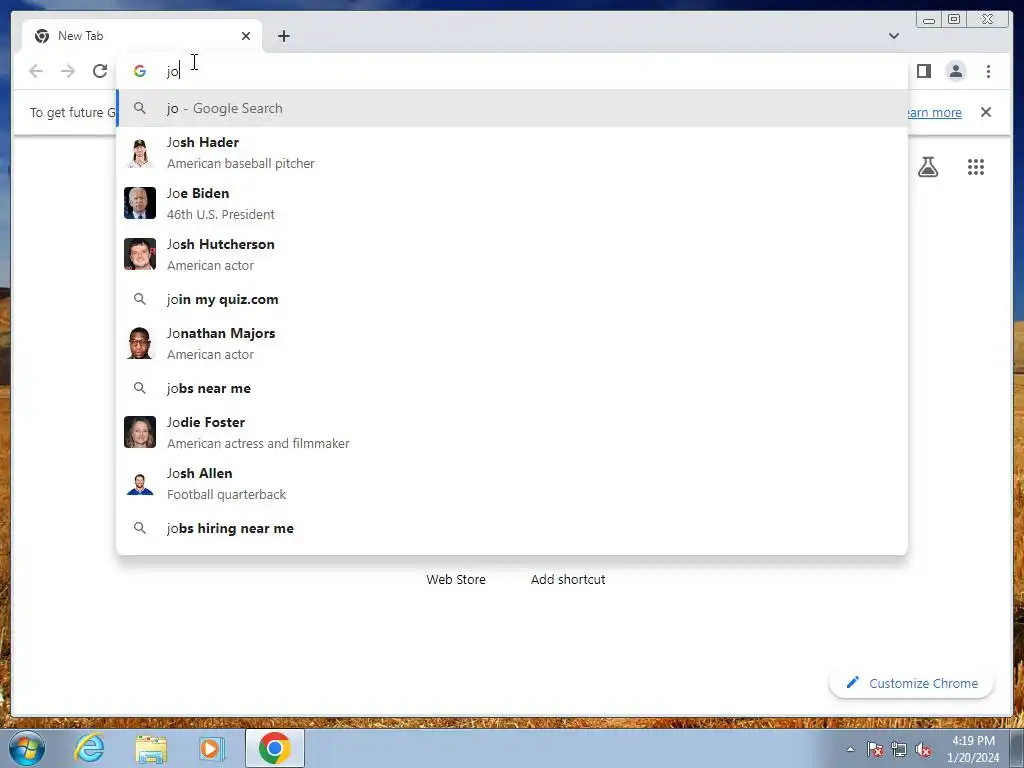Choose the Jodie Foster suggestion
1024x768 pixels.
click(512, 432)
